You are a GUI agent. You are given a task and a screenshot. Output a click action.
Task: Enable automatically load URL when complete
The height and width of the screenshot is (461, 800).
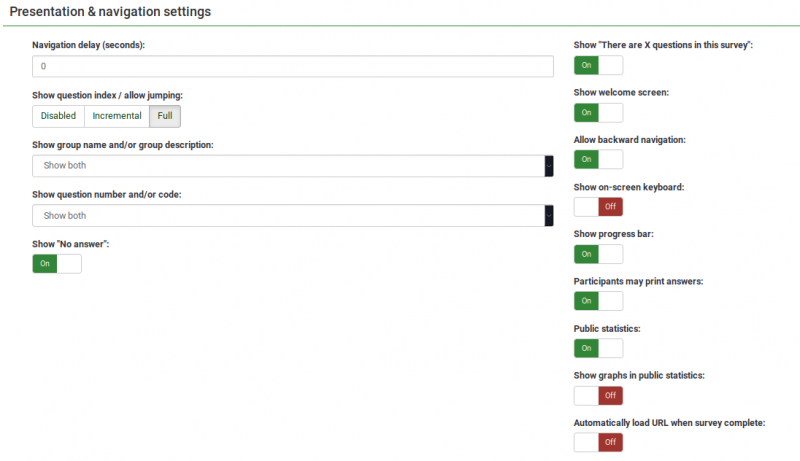pyautogui.click(x=598, y=442)
